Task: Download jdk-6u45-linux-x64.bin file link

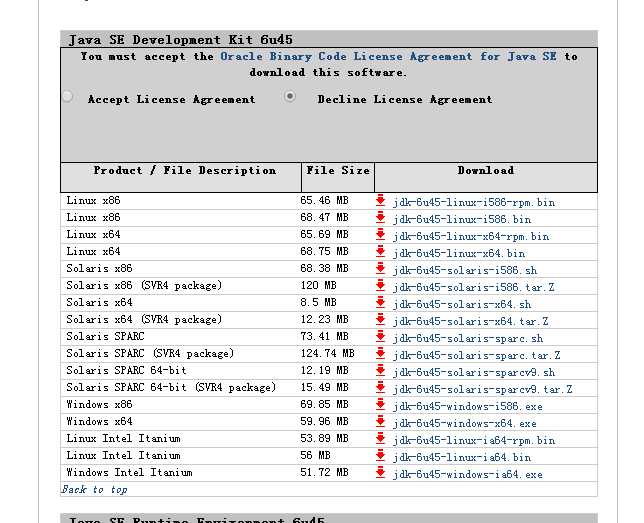Action: [459, 253]
